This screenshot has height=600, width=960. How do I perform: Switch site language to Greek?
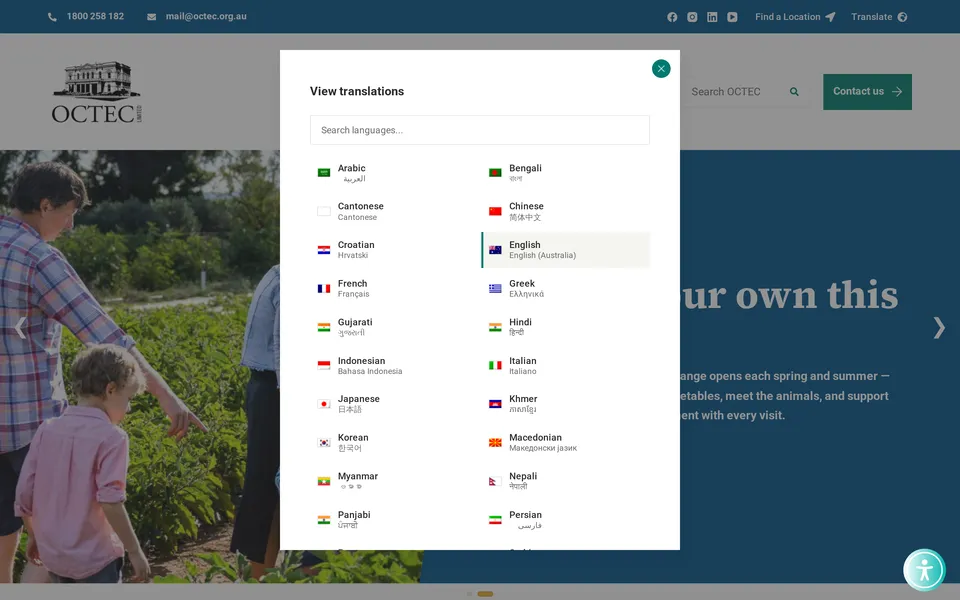[566, 288]
